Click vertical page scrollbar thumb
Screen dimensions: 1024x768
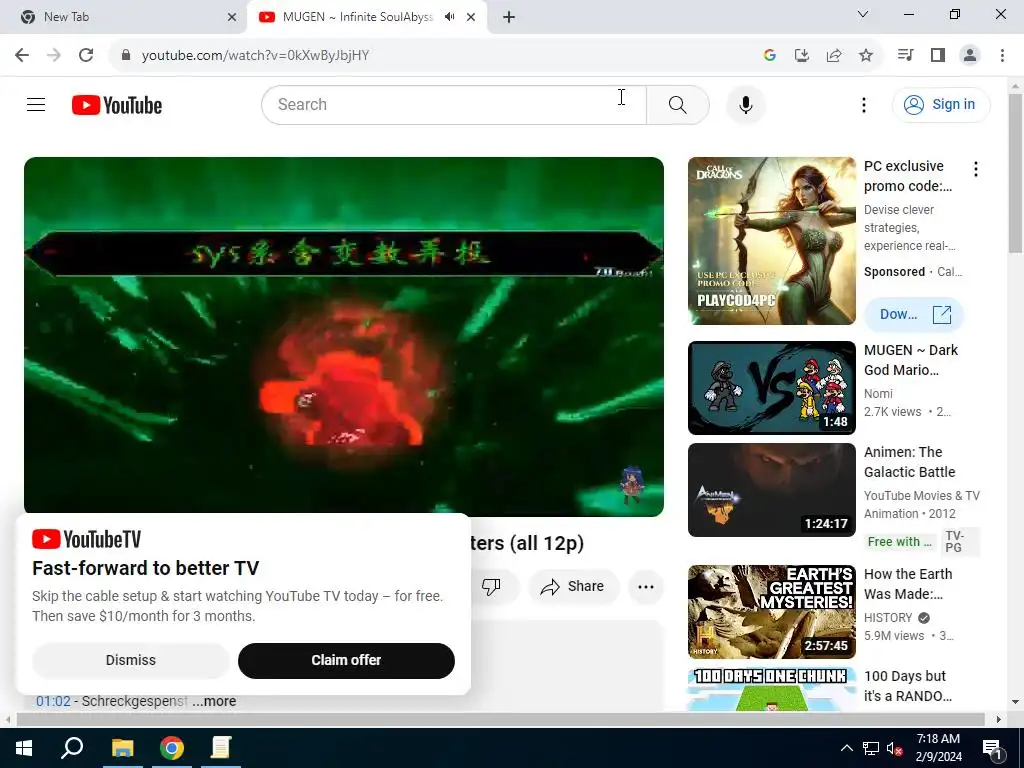pos(1015,173)
